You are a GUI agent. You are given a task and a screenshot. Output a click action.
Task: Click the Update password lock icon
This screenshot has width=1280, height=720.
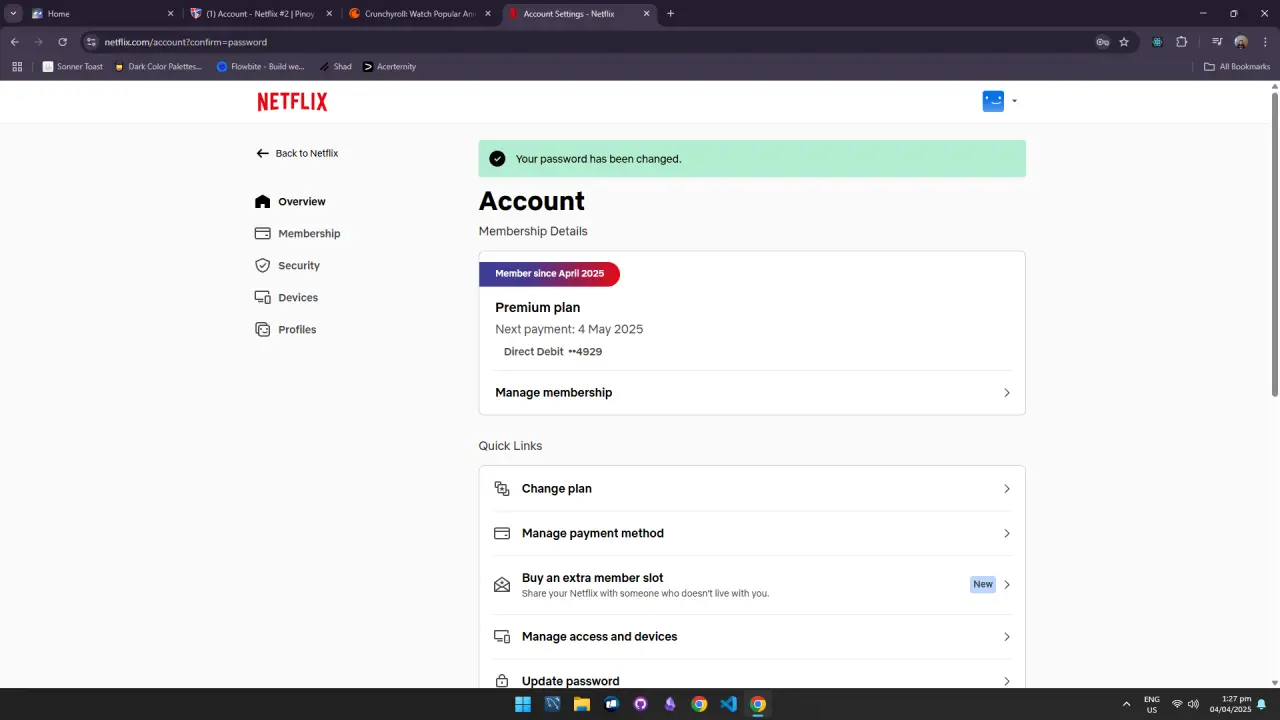(502, 681)
